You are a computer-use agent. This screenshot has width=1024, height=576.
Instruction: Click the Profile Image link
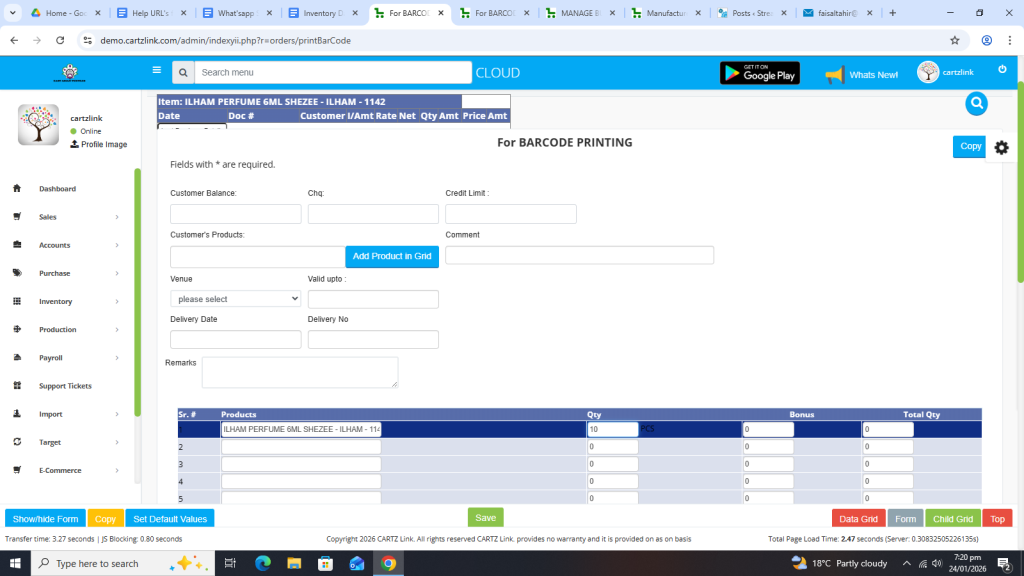(103, 145)
